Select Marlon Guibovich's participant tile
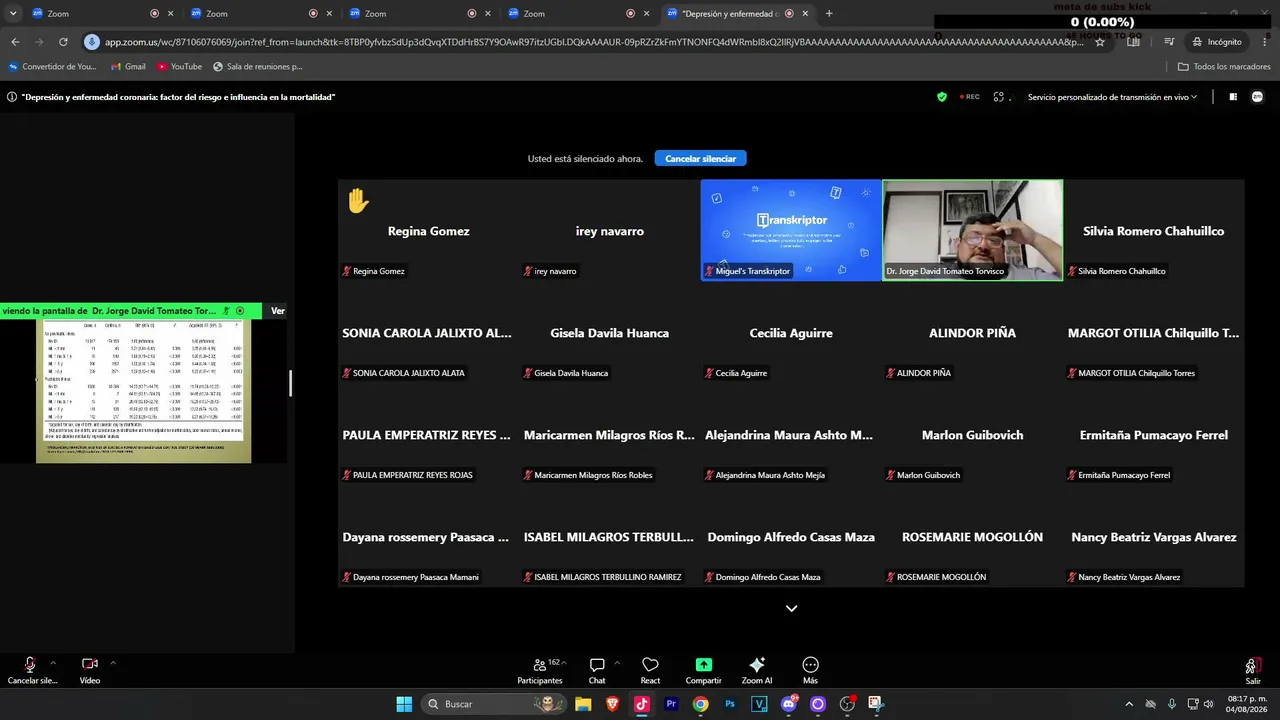Screen dimensions: 1280x720 click(972, 434)
